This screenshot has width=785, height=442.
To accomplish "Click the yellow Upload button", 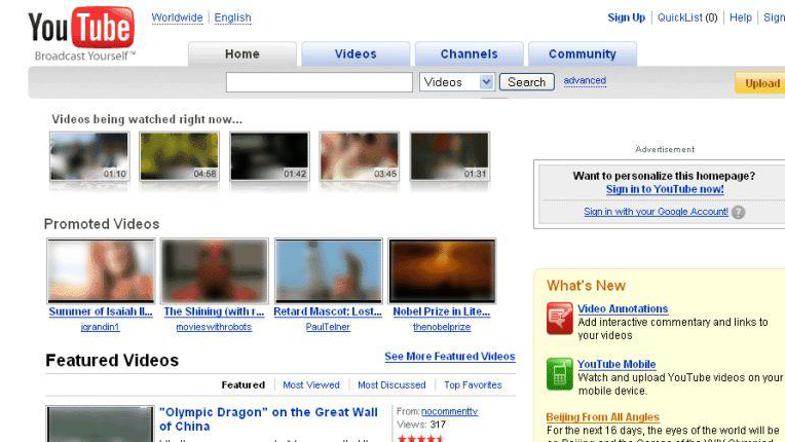I will (761, 83).
